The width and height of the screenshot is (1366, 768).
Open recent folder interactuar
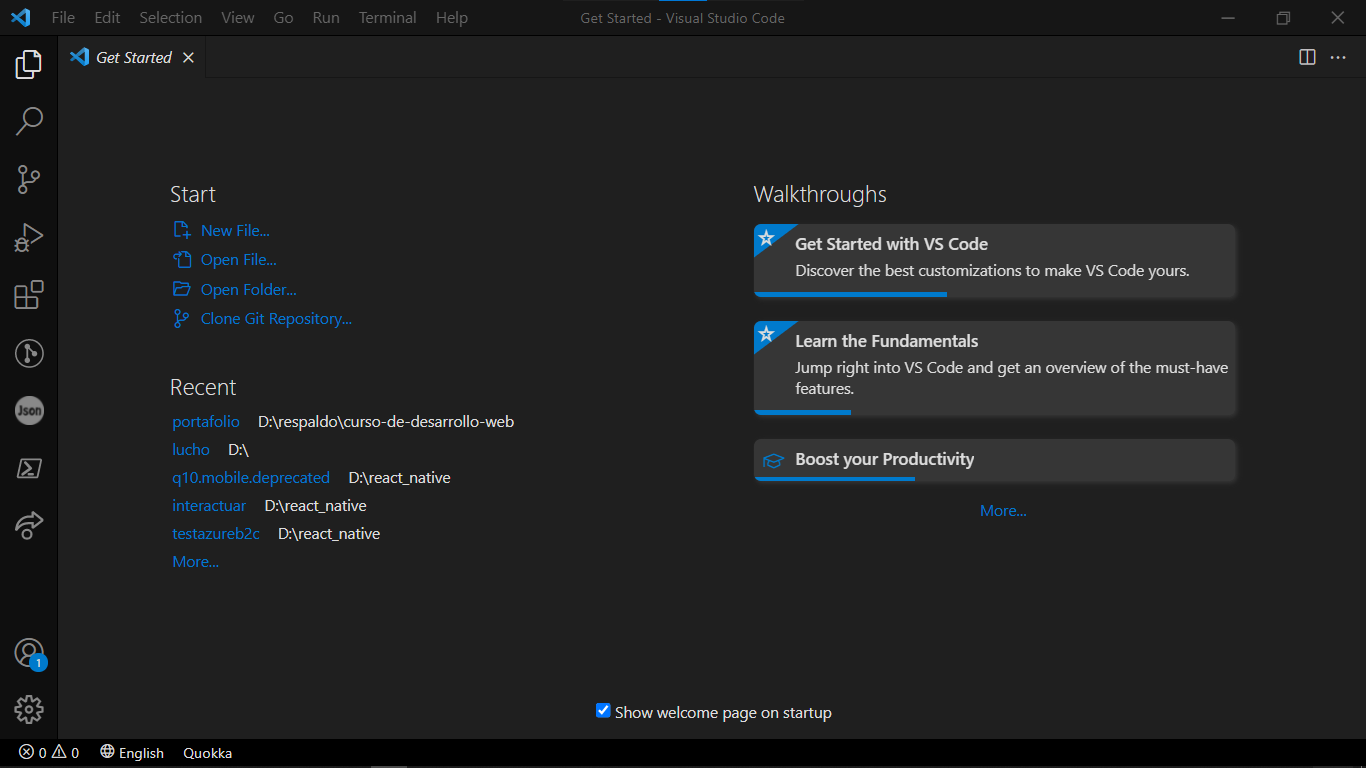[x=209, y=506]
